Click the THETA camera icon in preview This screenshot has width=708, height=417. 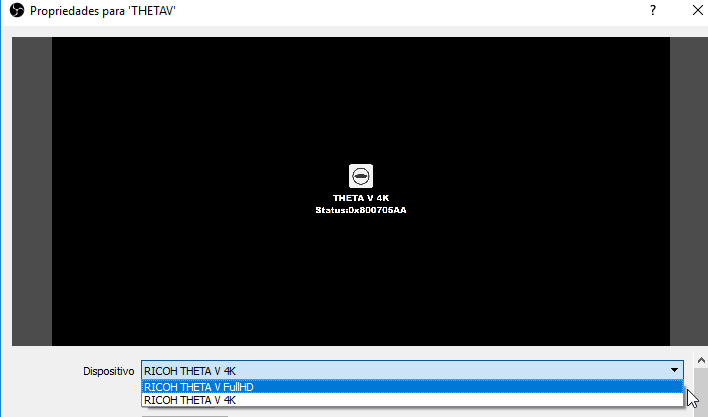pyautogui.click(x=361, y=176)
